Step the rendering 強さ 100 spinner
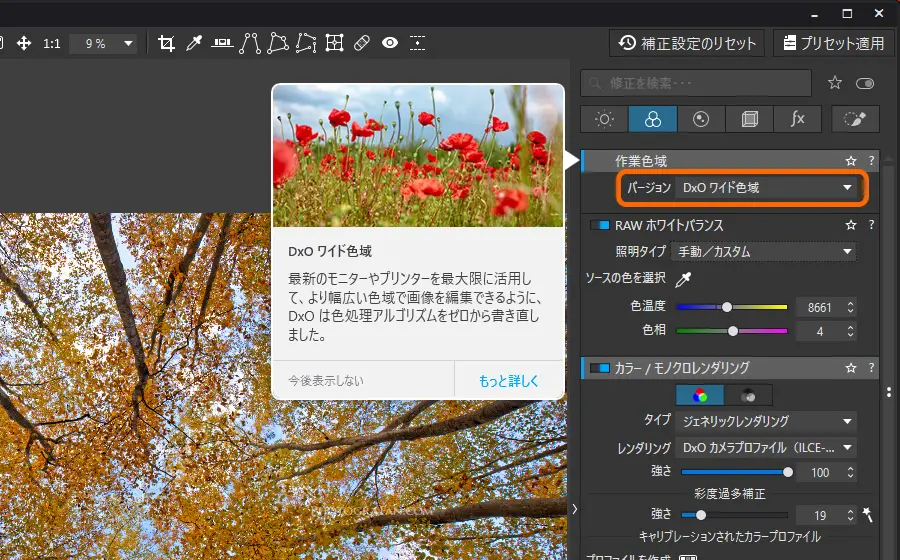 [850, 472]
